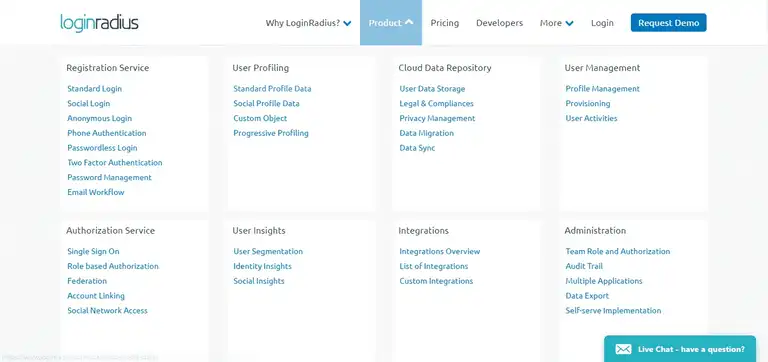The image size is (768, 362).
Task: Select the Federation link
Action: [x=87, y=281]
